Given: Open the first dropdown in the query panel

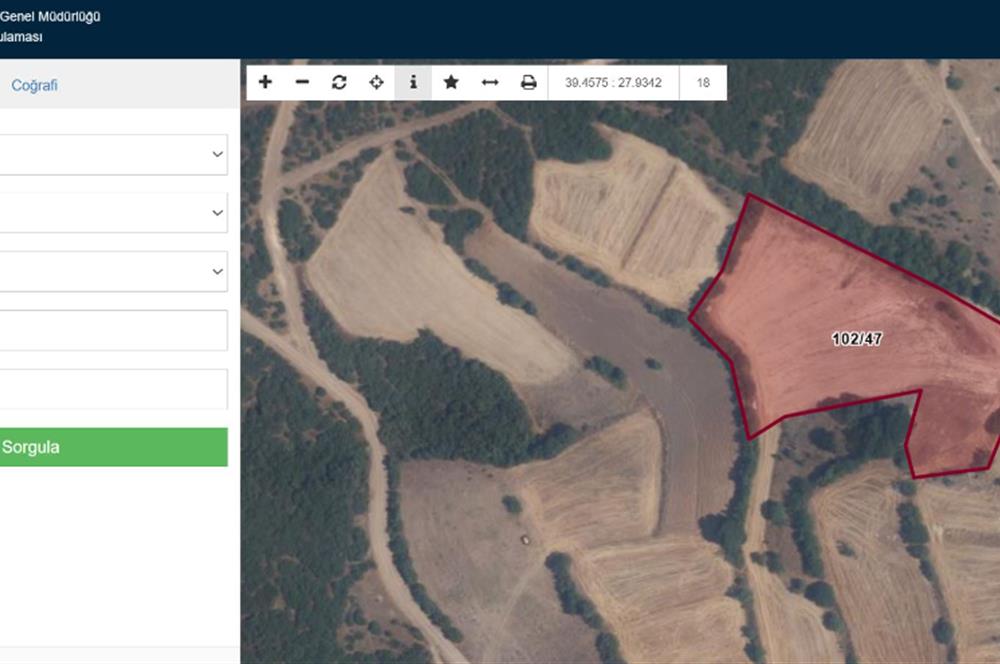Looking at the screenshot, I should coord(112,154).
